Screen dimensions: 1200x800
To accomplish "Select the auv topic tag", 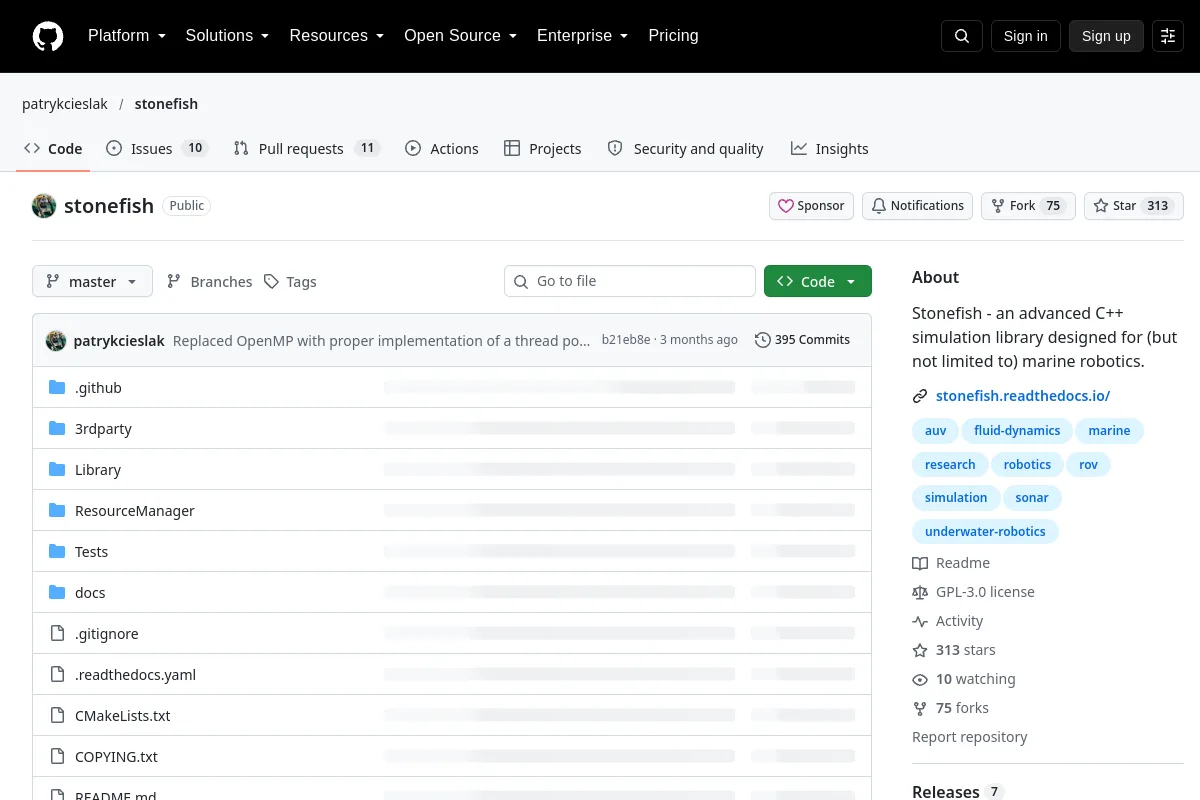I will [936, 431].
